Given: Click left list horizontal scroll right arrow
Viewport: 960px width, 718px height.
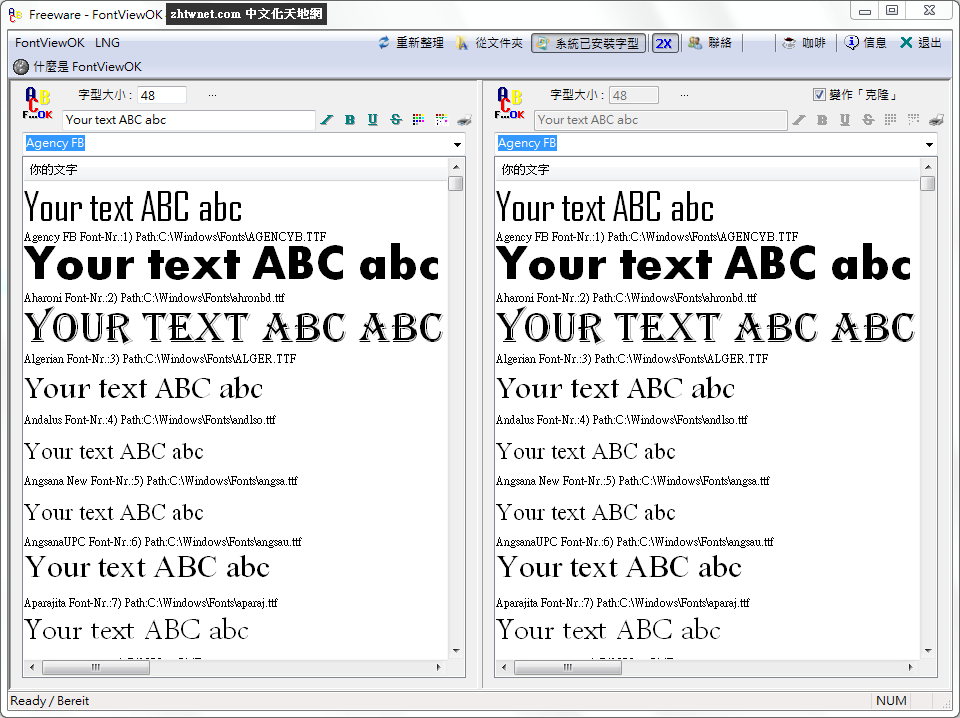Looking at the screenshot, I should 438,667.
